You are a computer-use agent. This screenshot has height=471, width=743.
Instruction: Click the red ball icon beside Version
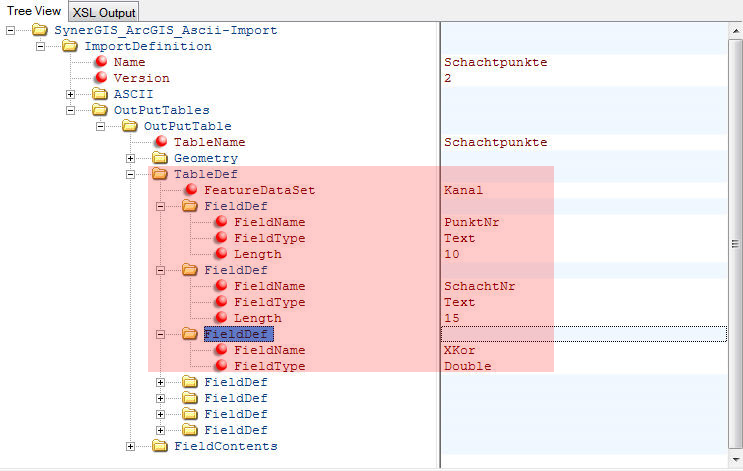point(100,78)
